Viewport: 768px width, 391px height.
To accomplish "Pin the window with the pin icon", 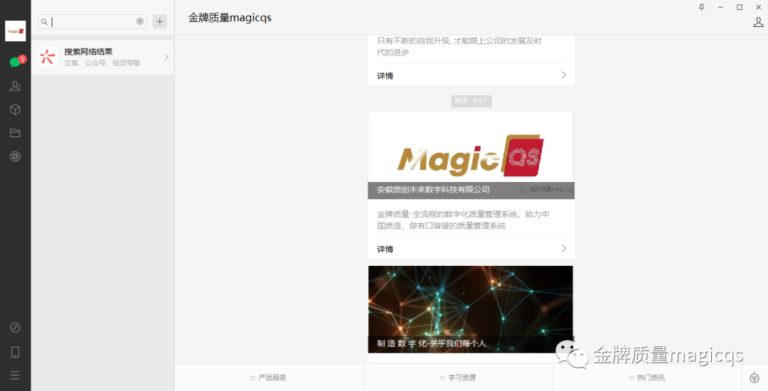I will click(x=701, y=7).
